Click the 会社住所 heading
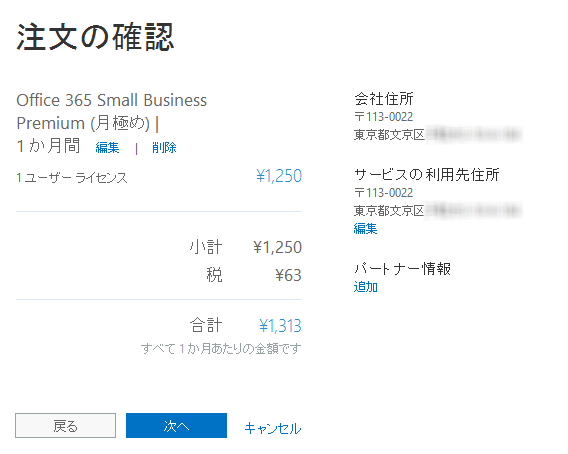Viewport: 568px width, 454px height. 384,99
